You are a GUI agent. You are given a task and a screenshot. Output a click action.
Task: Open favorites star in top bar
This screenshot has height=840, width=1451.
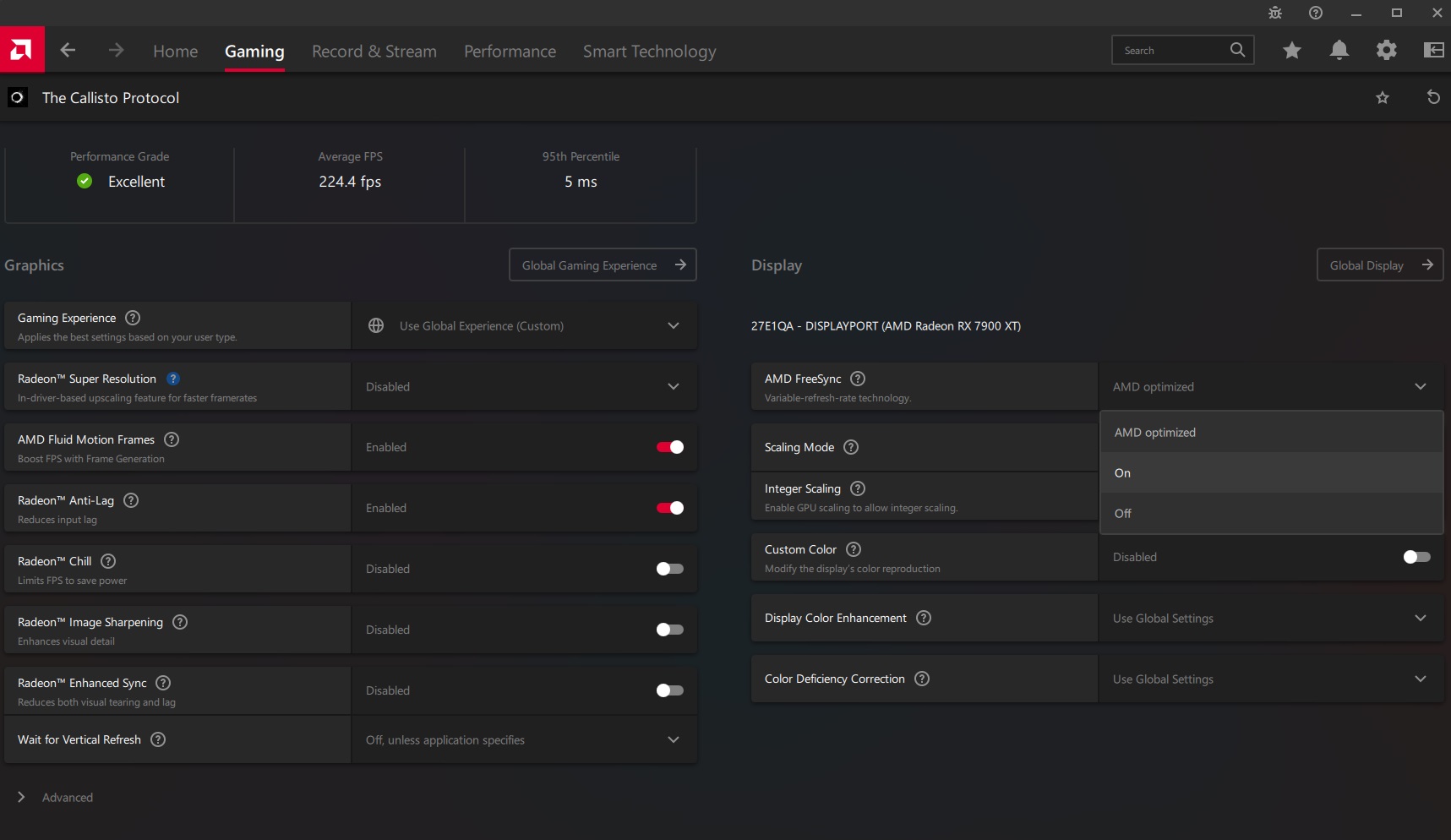tap(1292, 51)
